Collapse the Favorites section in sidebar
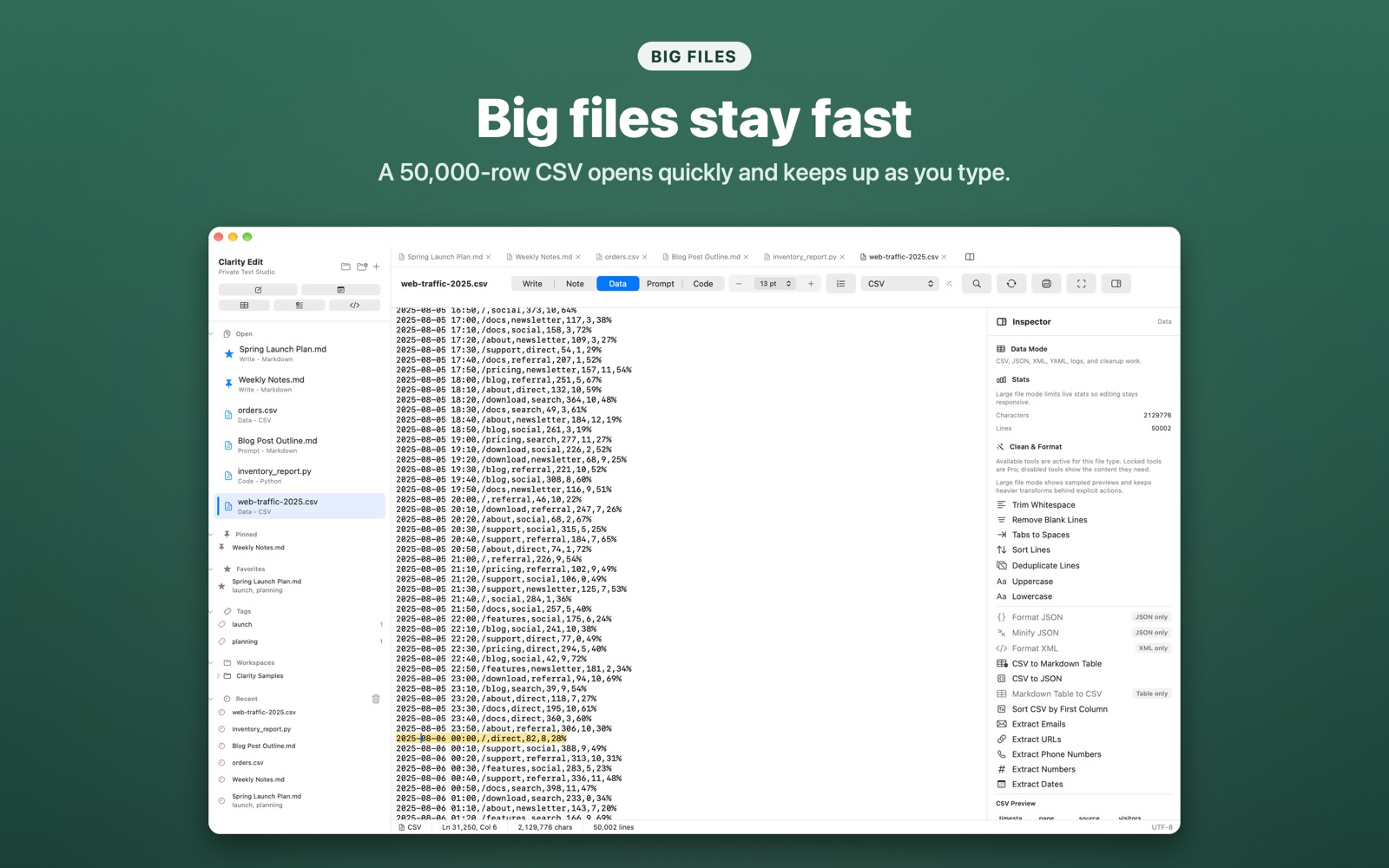This screenshot has width=1389, height=868. pyautogui.click(x=212, y=569)
